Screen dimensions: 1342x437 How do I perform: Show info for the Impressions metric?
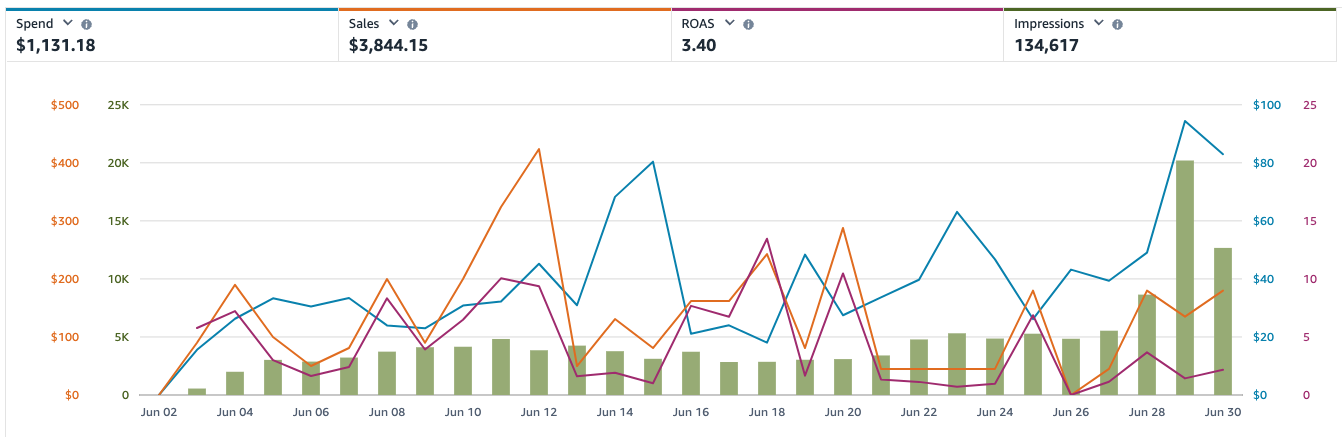(x=1117, y=24)
